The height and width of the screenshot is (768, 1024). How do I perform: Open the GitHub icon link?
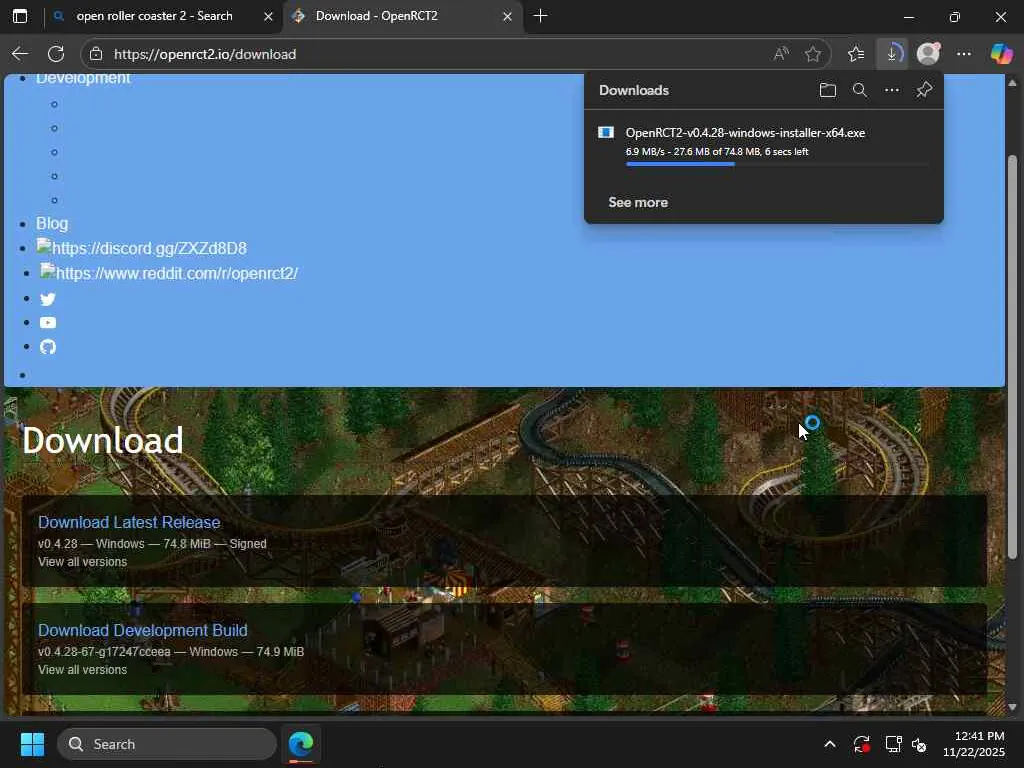(48, 347)
